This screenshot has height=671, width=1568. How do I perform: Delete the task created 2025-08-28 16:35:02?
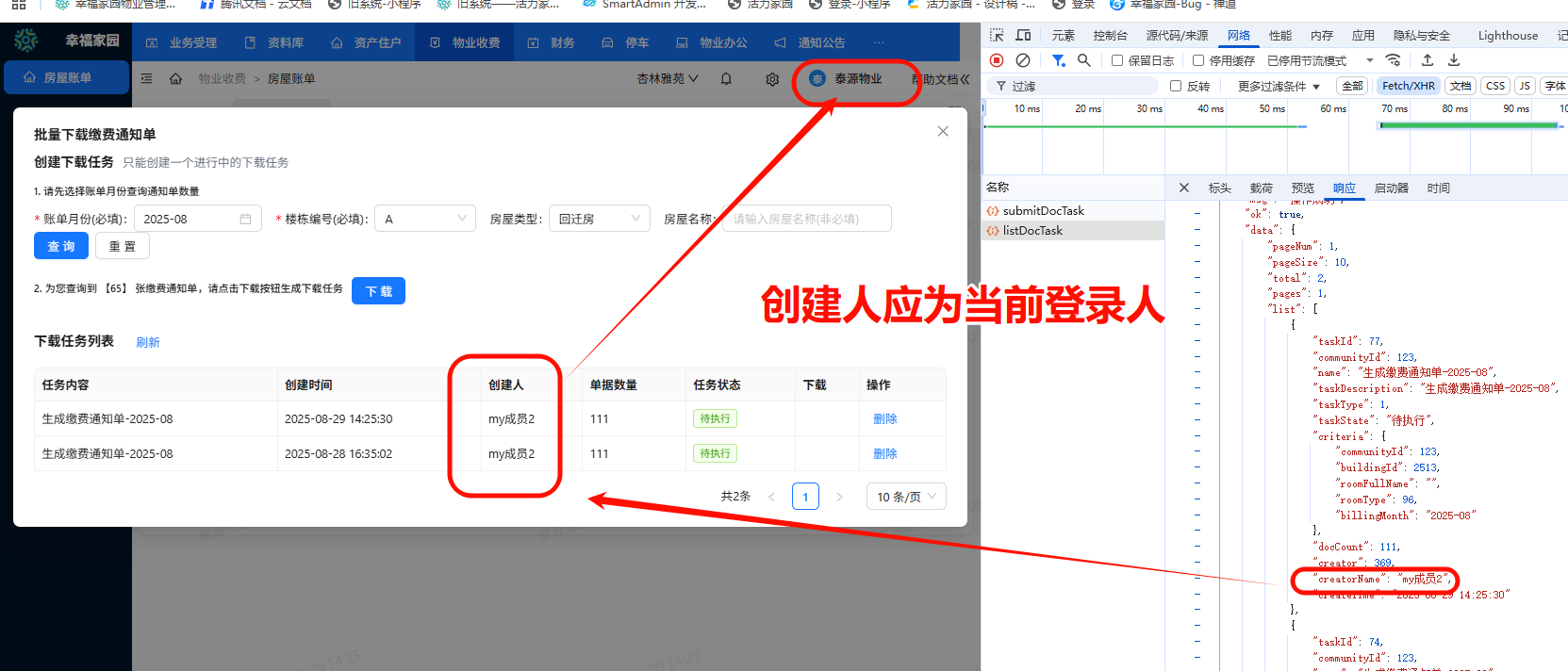885,453
